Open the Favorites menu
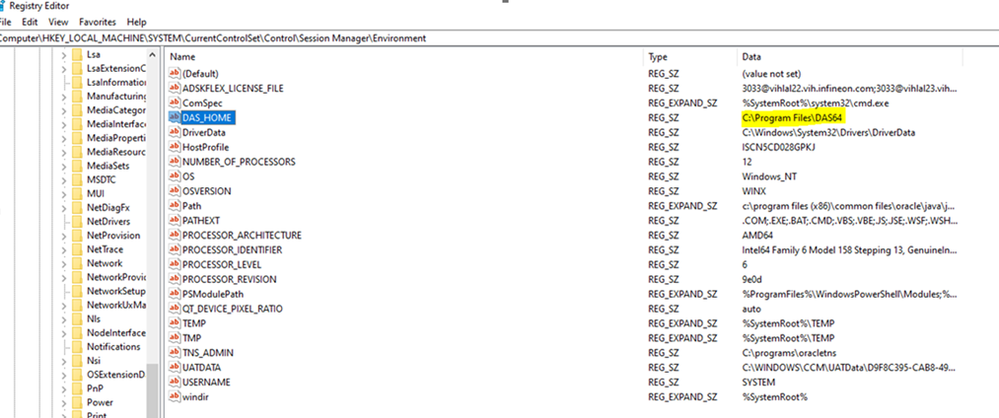Viewport: 999px width, 418px height. click(98, 21)
